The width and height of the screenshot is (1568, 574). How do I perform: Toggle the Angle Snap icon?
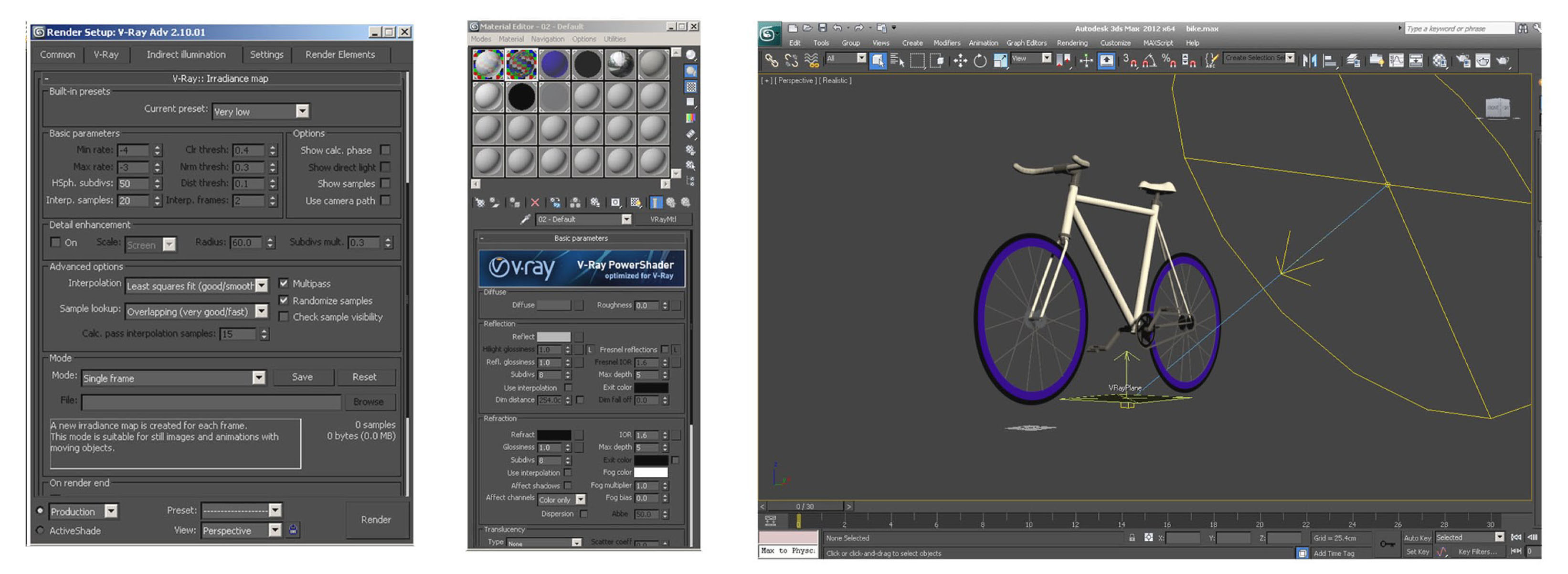pyautogui.click(x=1149, y=60)
